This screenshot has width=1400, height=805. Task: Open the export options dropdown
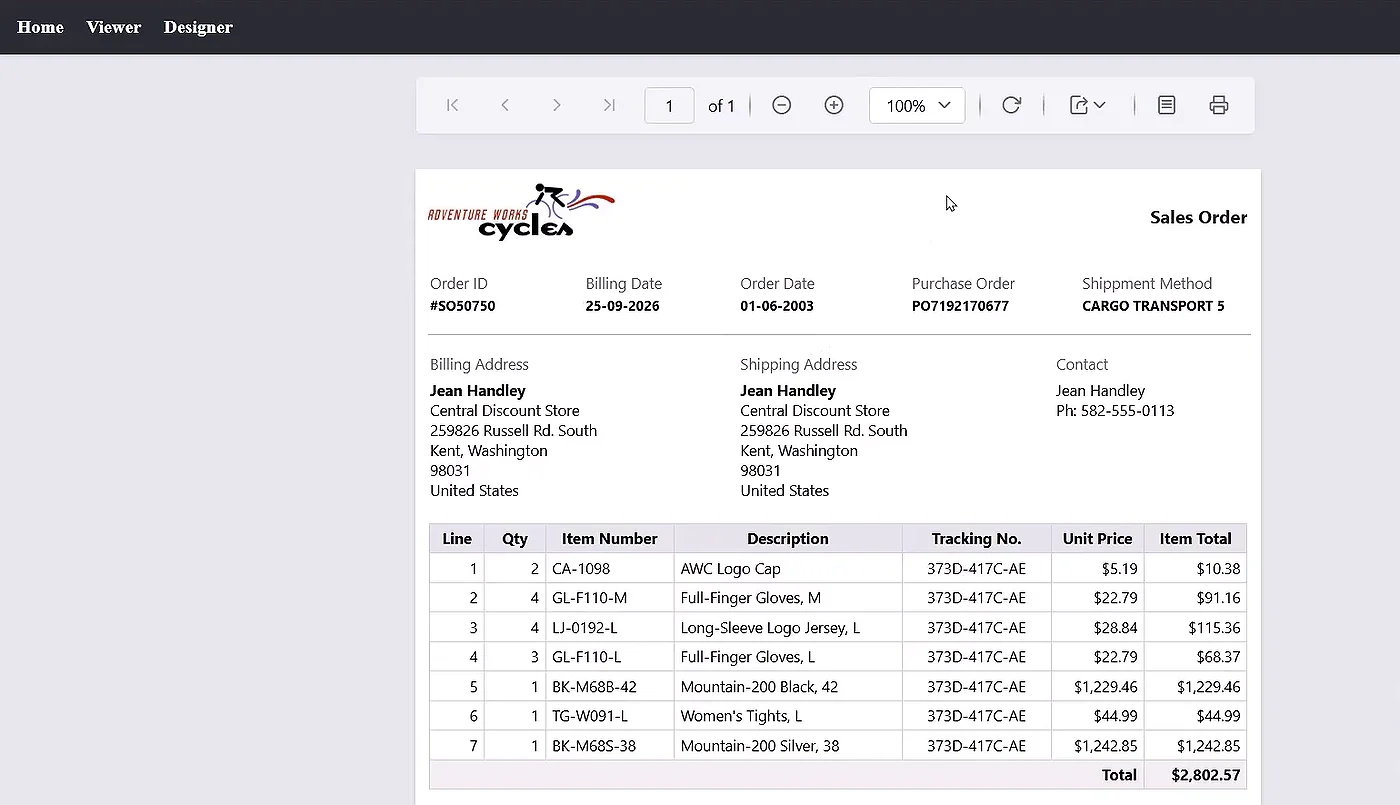coord(1088,105)
